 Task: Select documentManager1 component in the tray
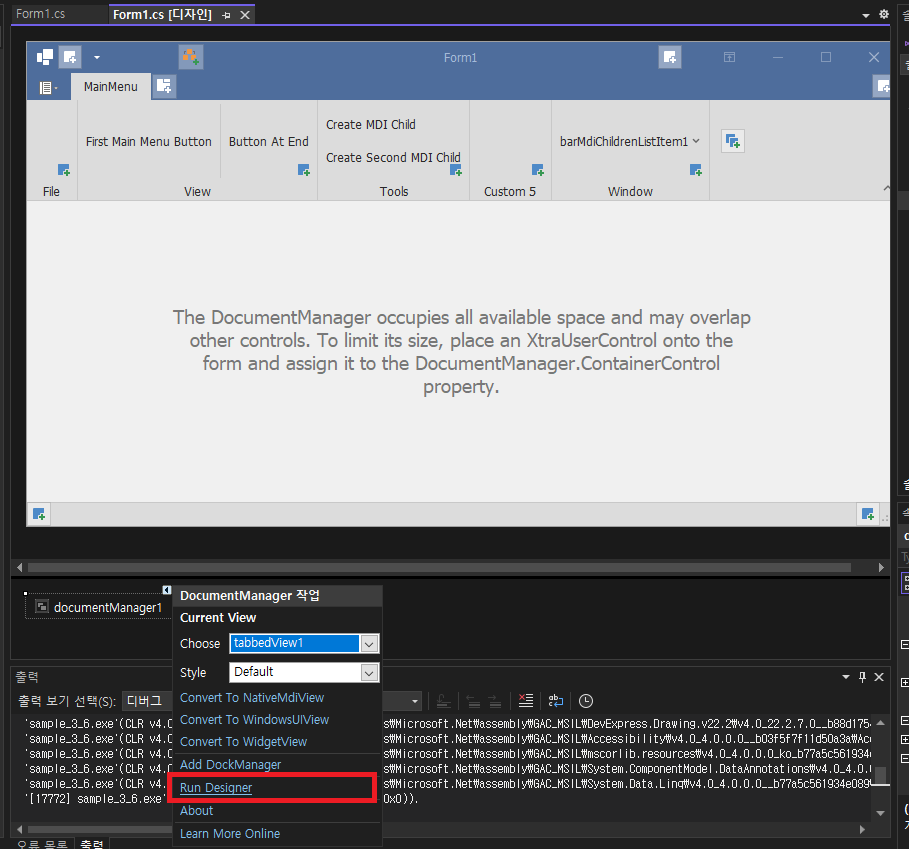click(99, 607)
